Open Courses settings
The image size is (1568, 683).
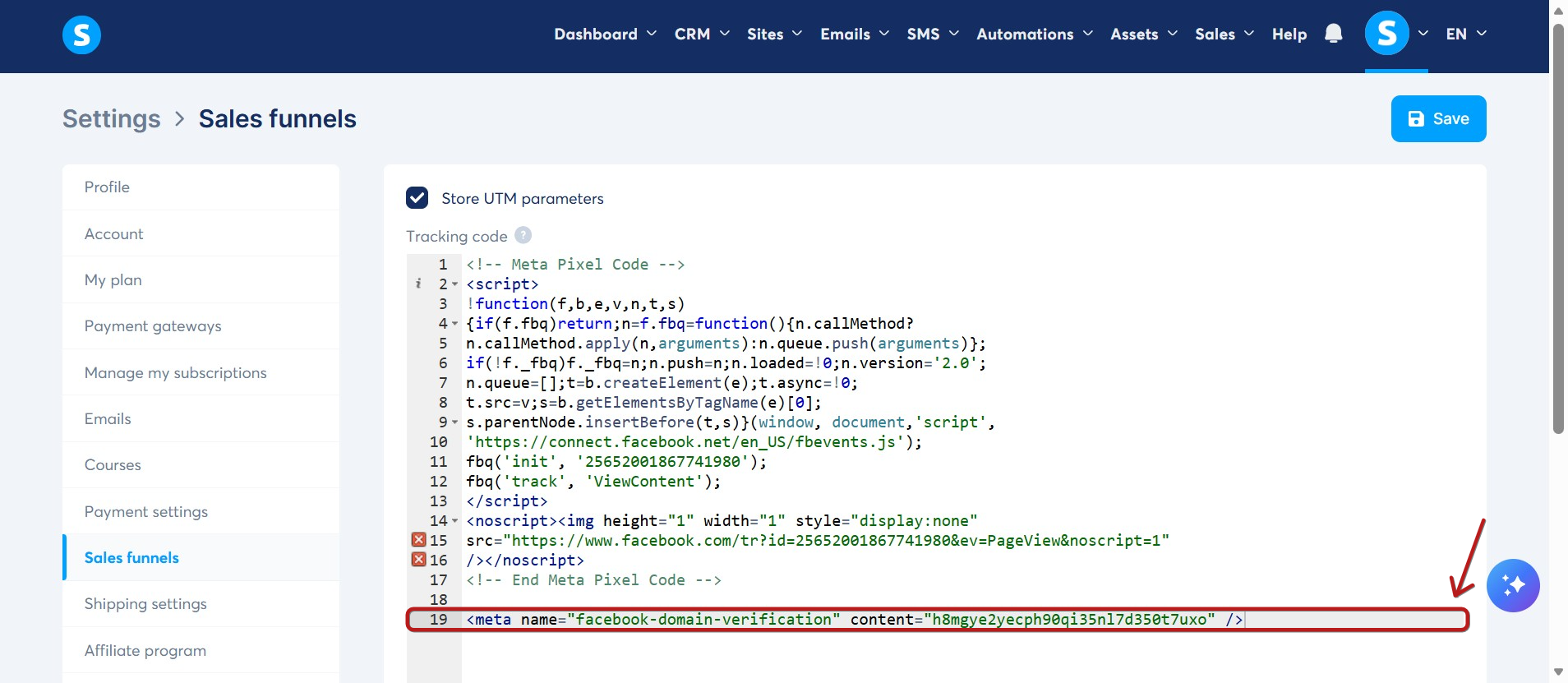(201, 465)
